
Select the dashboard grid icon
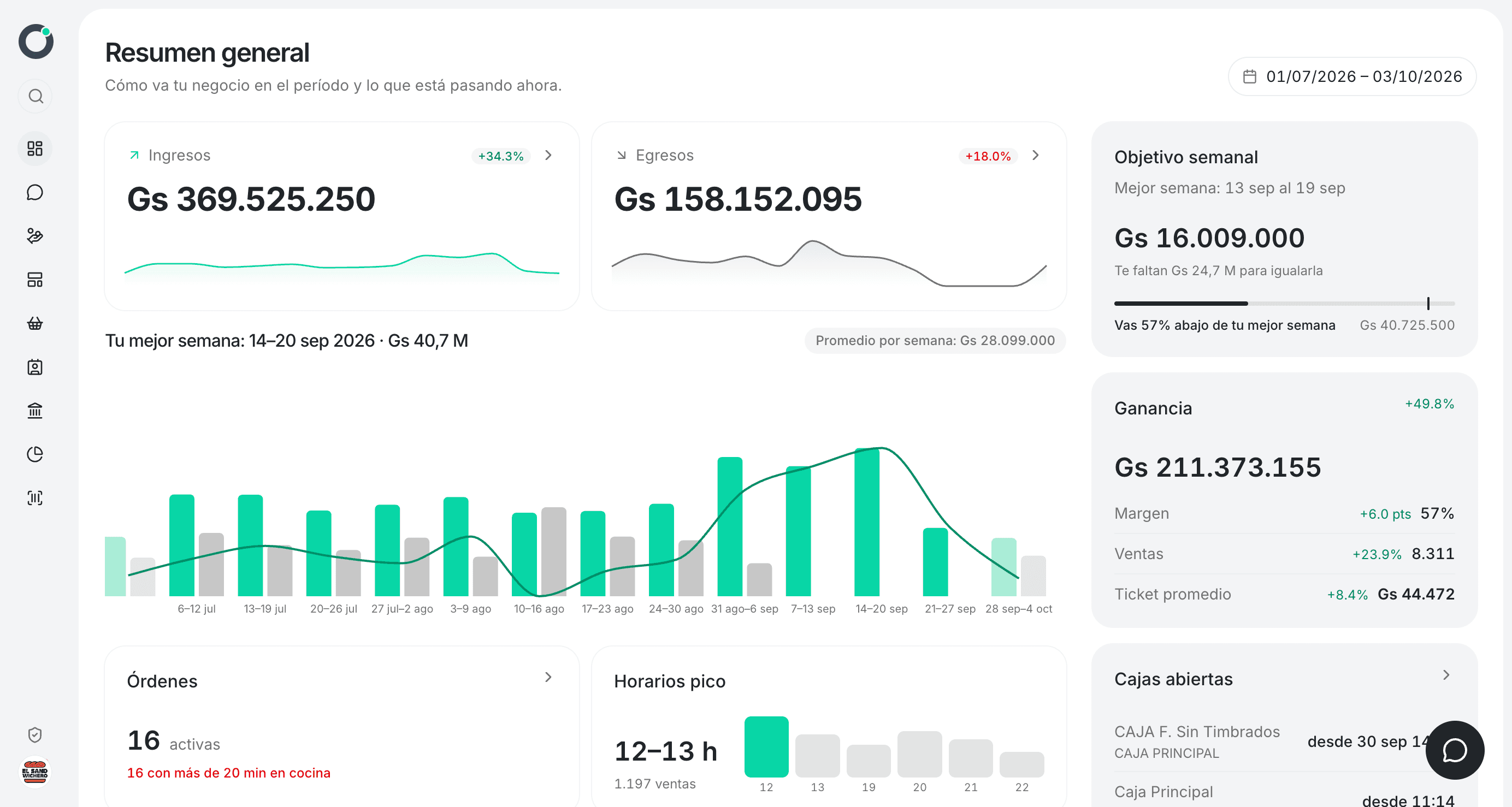pos(35,149)
